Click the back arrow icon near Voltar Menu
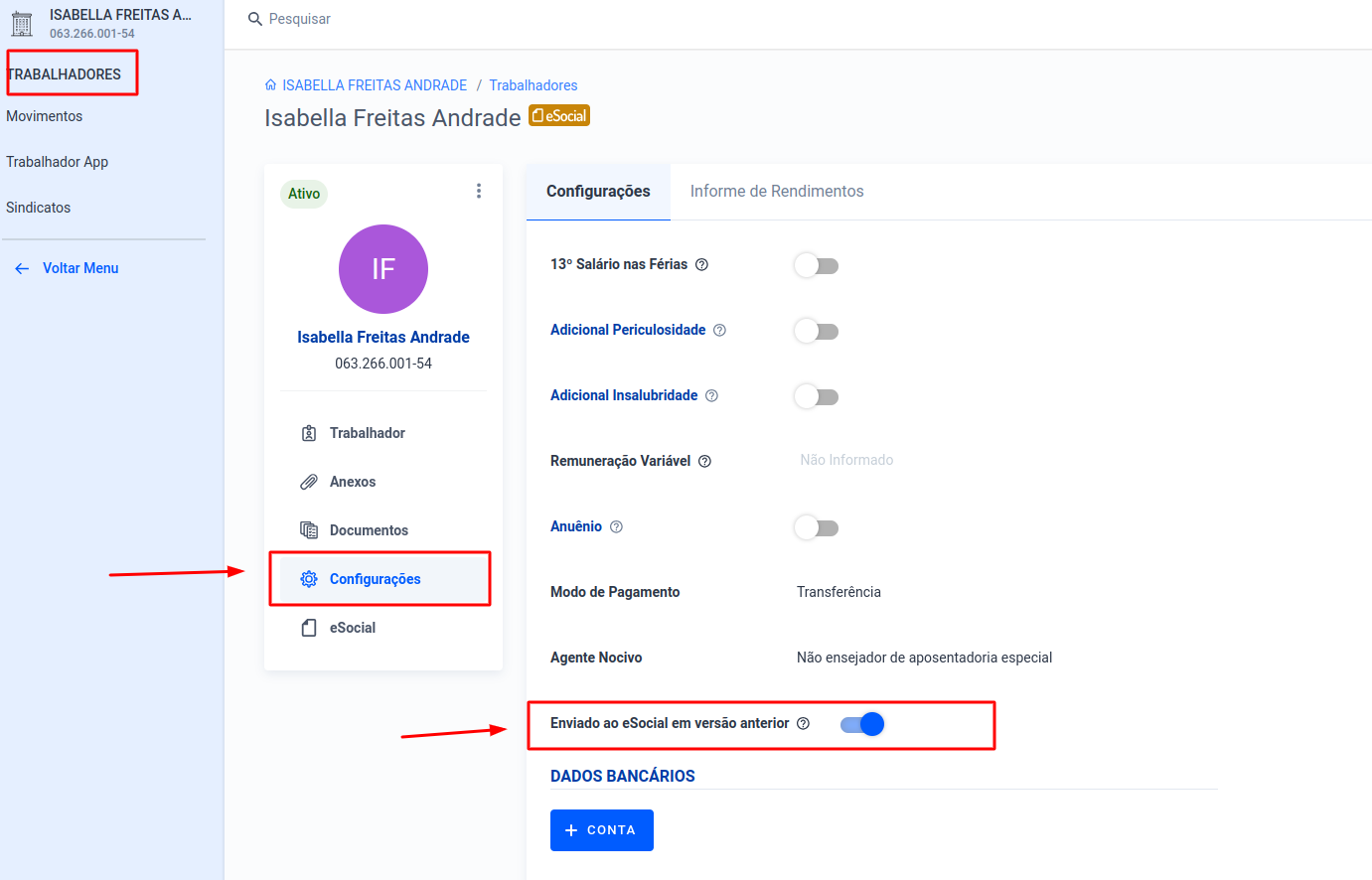 pos(22,268)
